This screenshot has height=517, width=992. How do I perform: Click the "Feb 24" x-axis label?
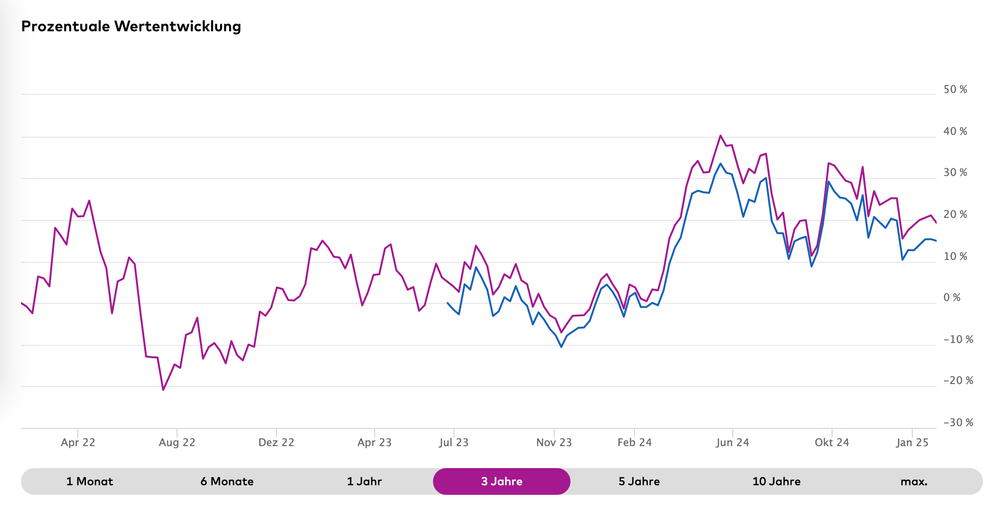click(634, 442)
